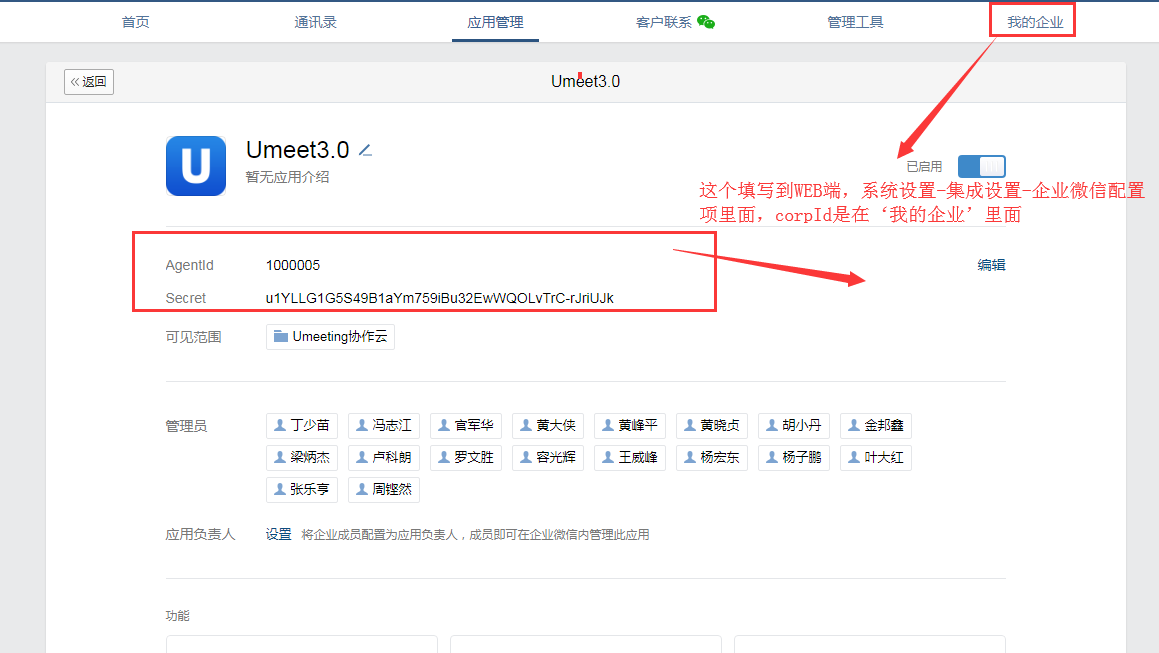This screenshot has height=653, width=1159.
Task: Click the person icon on 叶大红 tag
Action: click(853, 457)
